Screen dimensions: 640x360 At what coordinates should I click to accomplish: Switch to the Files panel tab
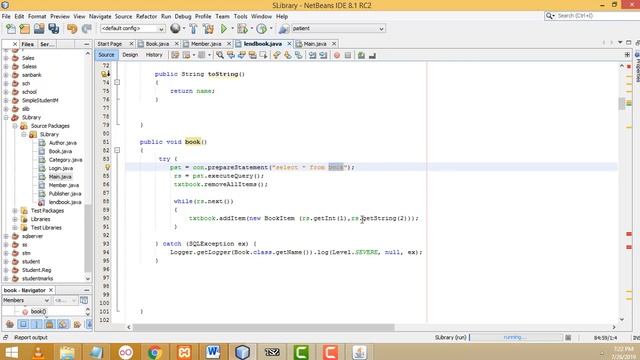click(28, 44)
